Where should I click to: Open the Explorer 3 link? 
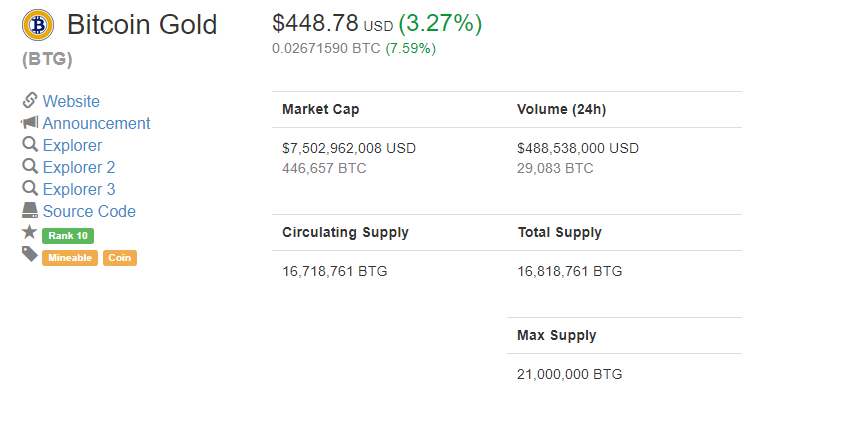[x=79, y=190]
